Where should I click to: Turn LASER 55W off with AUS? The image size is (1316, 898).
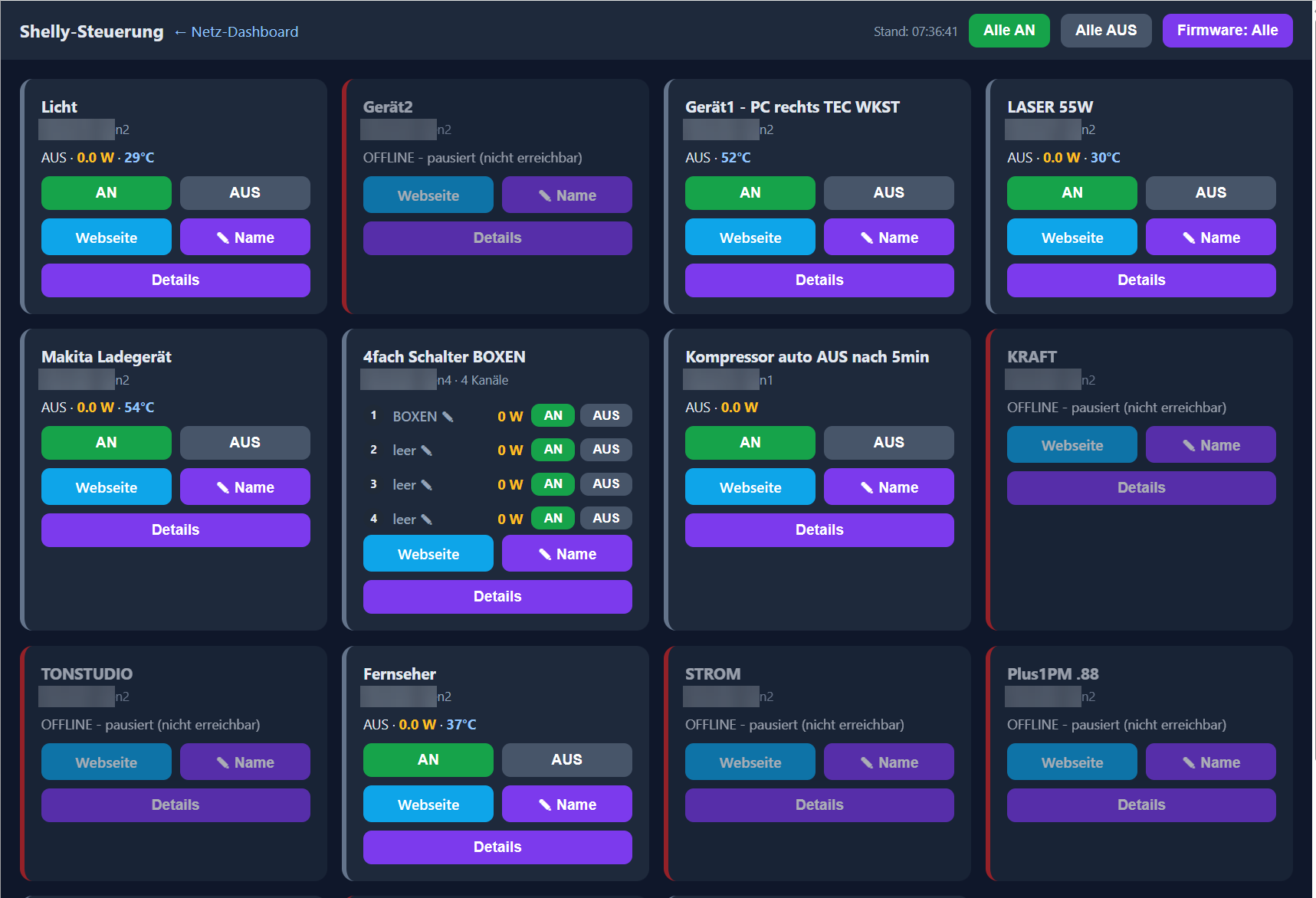[x=1211, y=193]
